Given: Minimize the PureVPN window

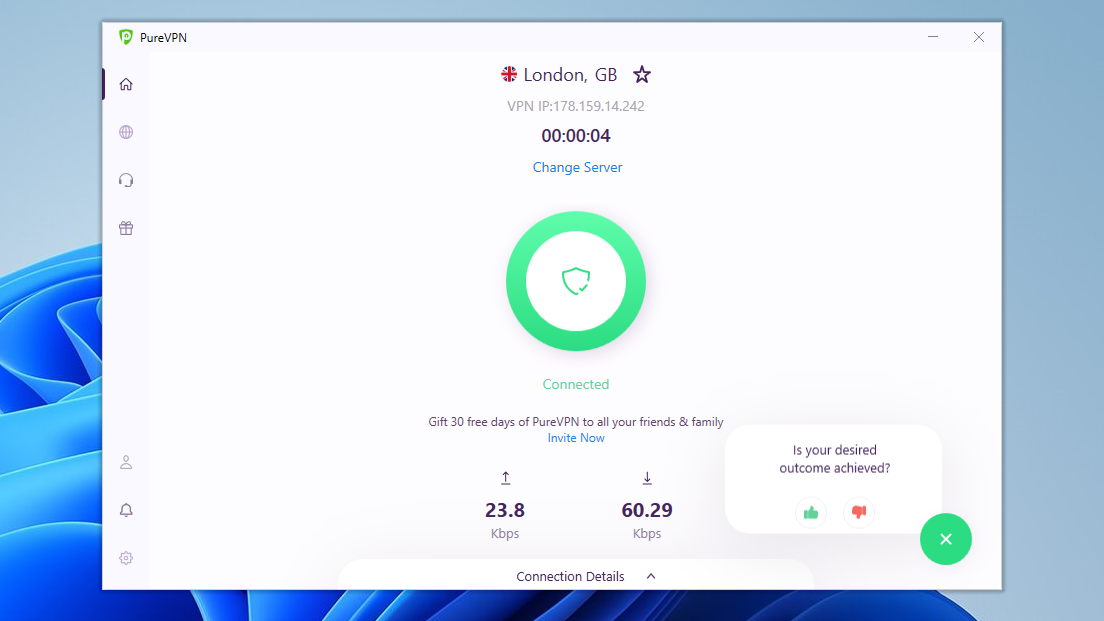Looking at the screenshot, I should coord(933,37).
